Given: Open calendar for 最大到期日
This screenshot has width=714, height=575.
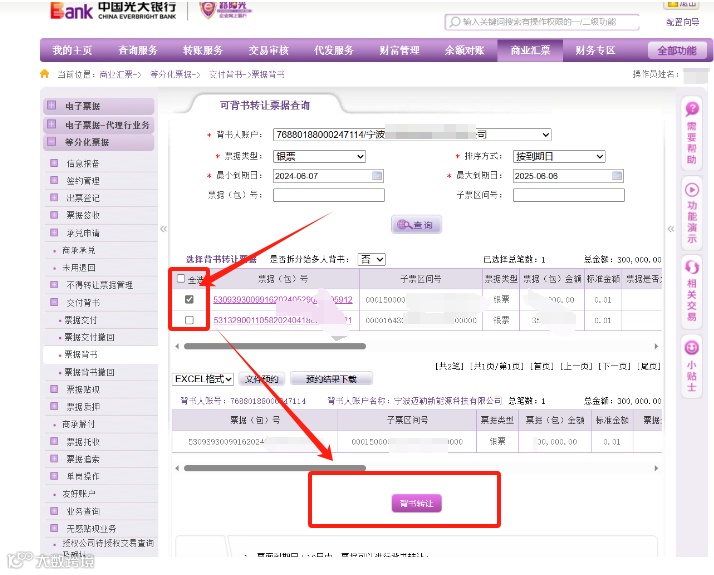Looking at the screenshot, I should pos(617,176).
